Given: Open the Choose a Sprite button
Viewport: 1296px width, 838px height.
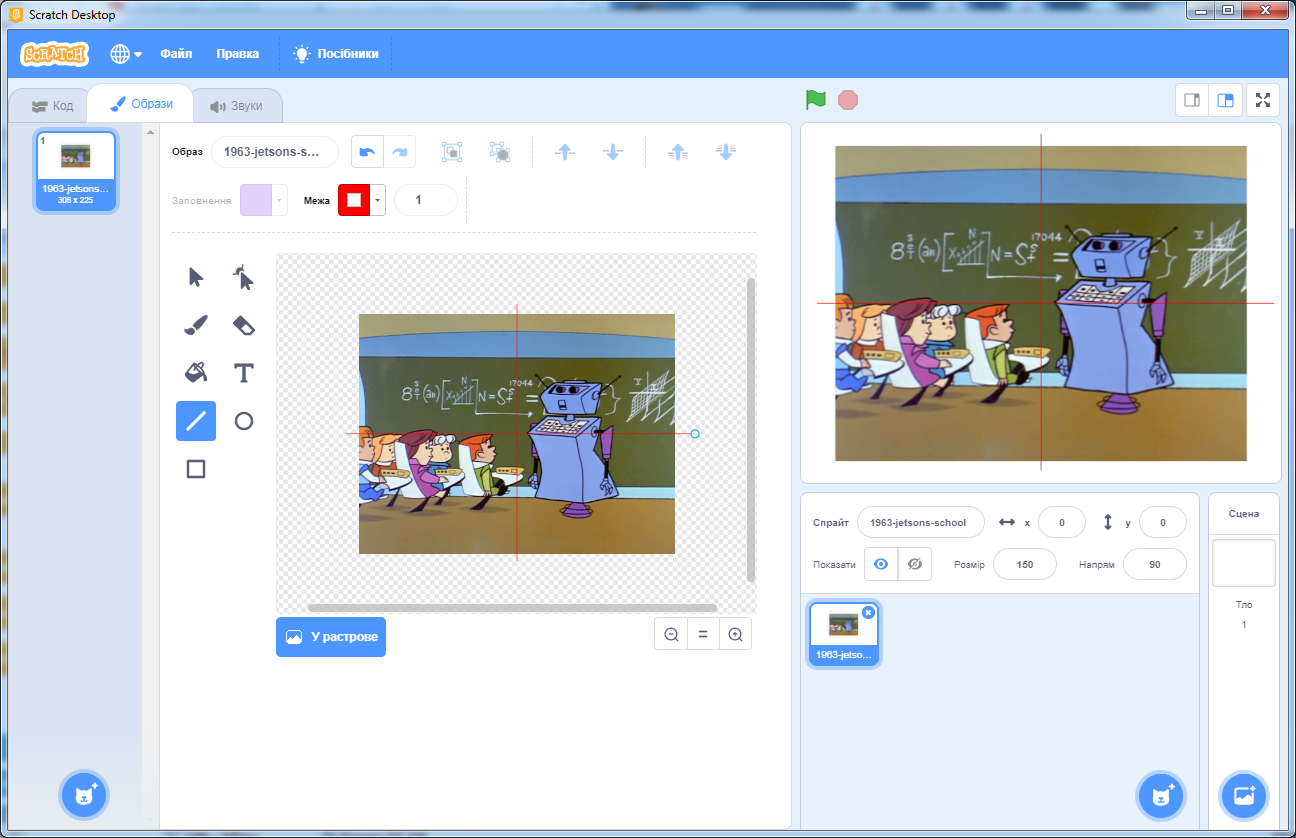Looking at the screenshot, I should [1161, 796].
